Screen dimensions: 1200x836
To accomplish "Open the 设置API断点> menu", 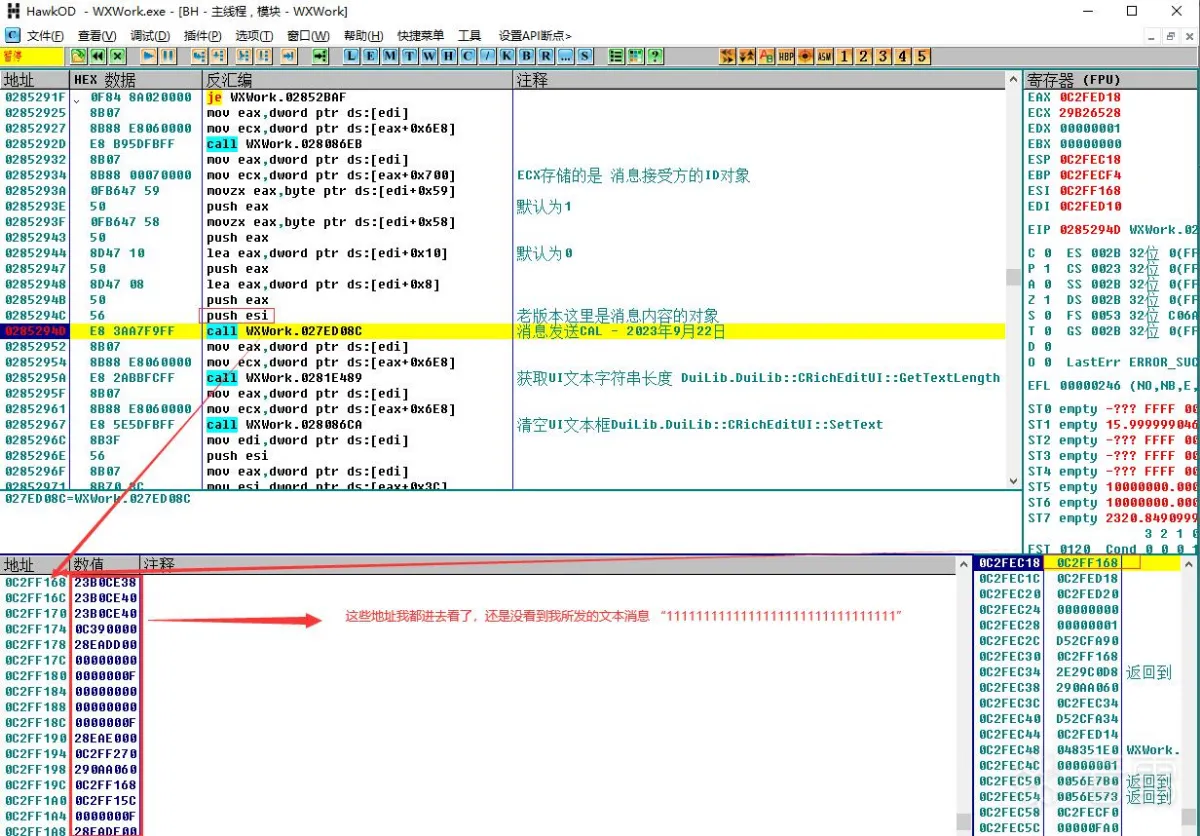I will [535, 36].
